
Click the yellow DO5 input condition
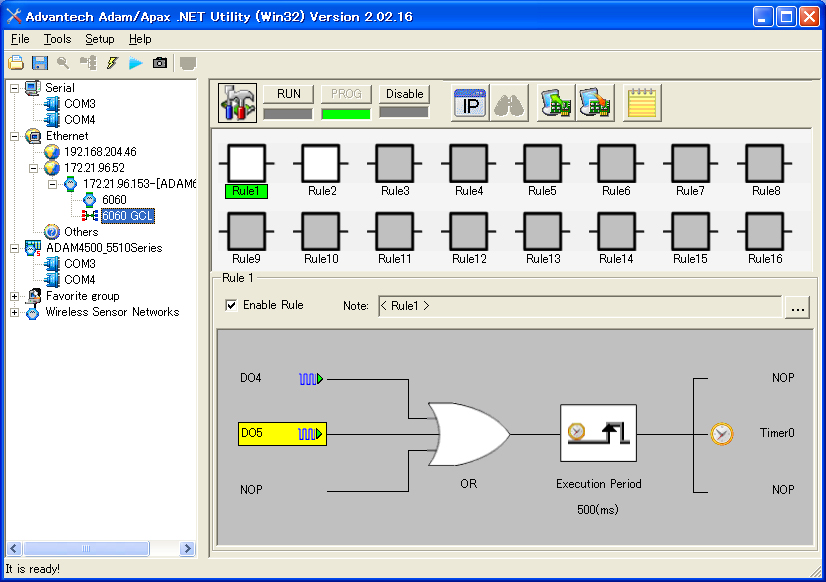pos(282,434)
